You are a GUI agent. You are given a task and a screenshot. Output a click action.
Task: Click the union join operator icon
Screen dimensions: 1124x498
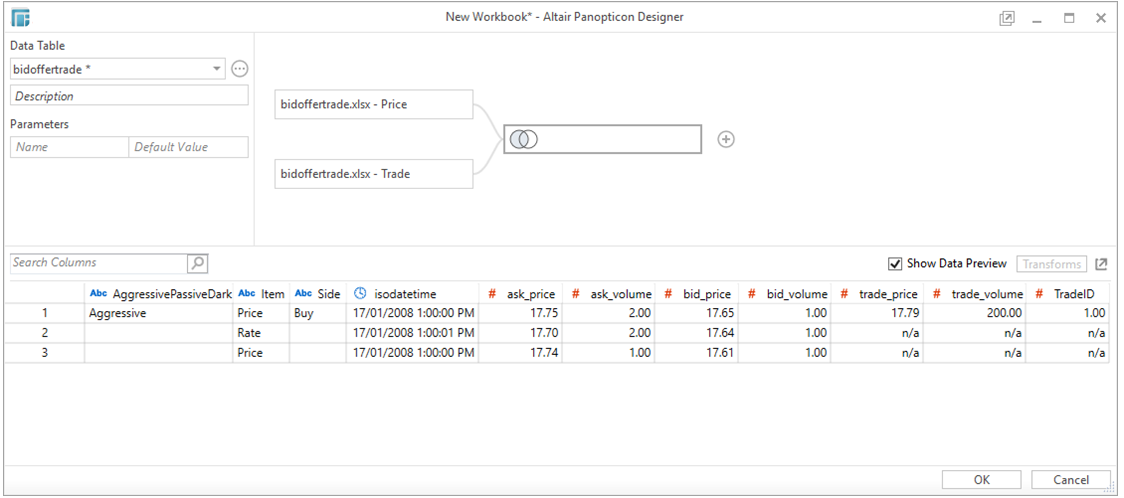pyautogui.click(x=524, y=140)
